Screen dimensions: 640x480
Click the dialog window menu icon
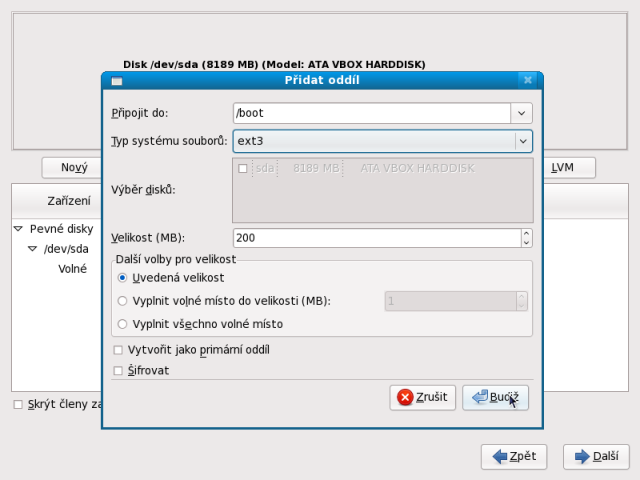116,80
